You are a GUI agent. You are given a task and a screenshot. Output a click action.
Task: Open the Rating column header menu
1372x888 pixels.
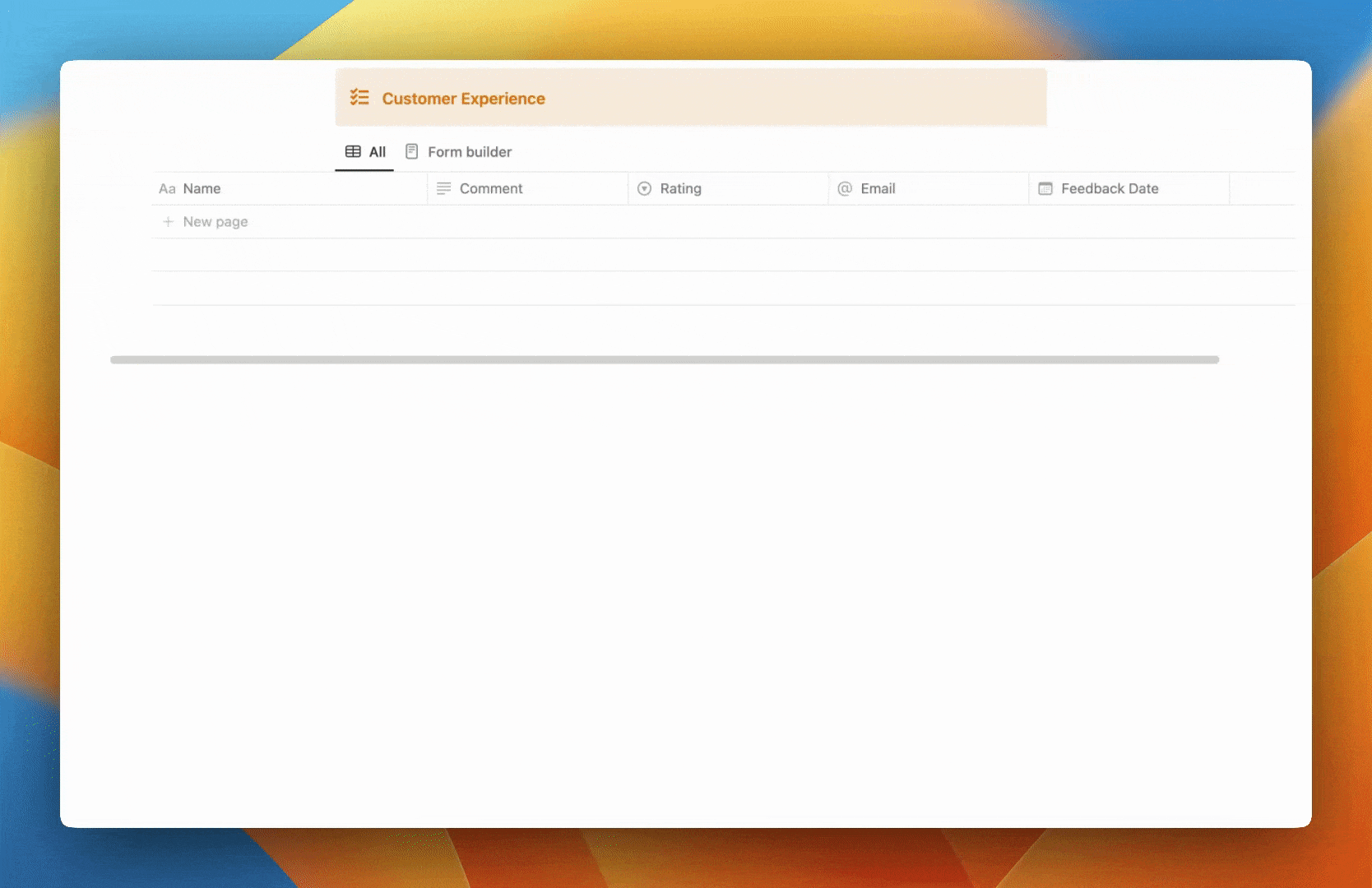(x=728, y=189)
